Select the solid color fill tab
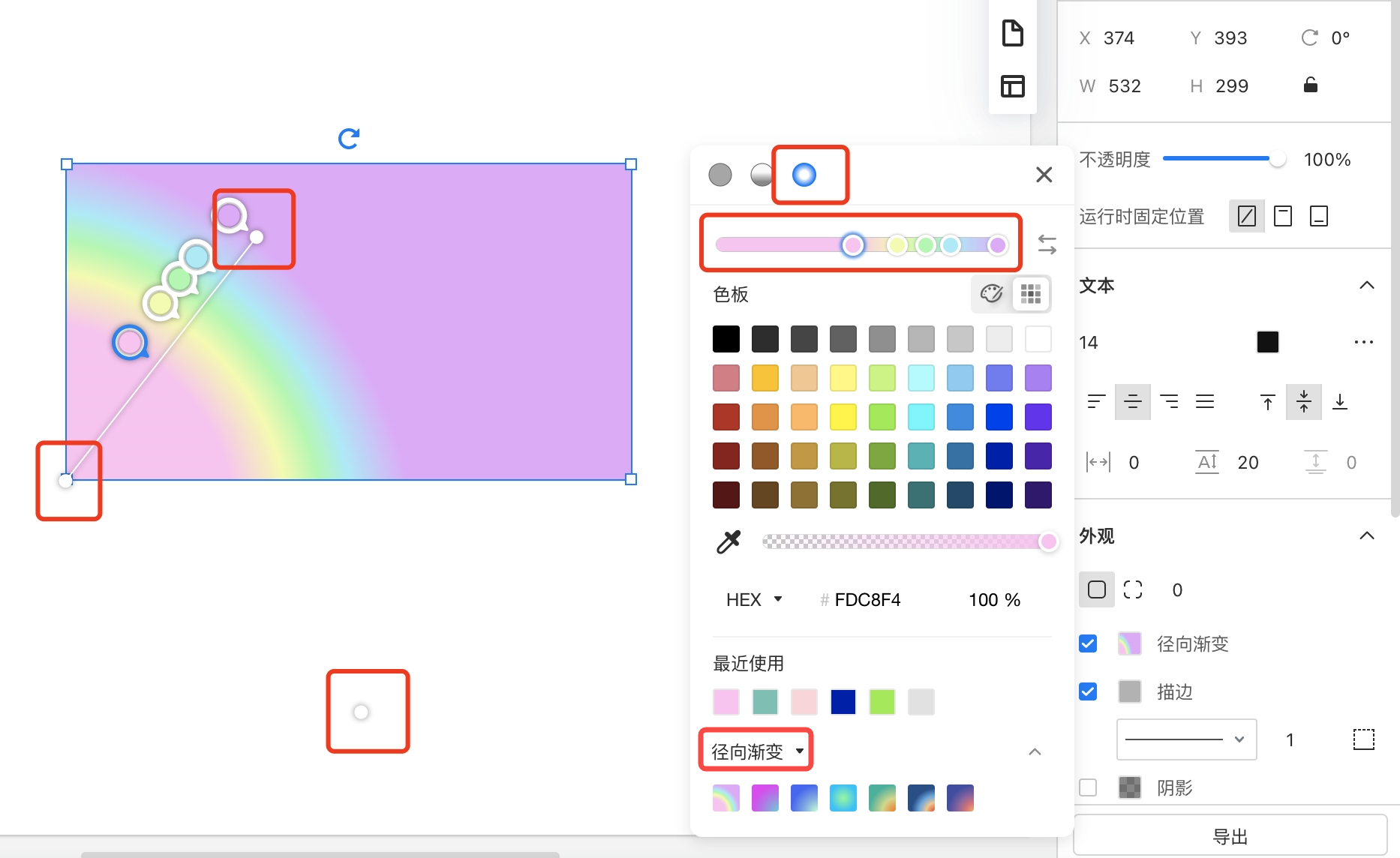Image resolution: width=1400 pixels, height=858 pixels. point(720,175)
